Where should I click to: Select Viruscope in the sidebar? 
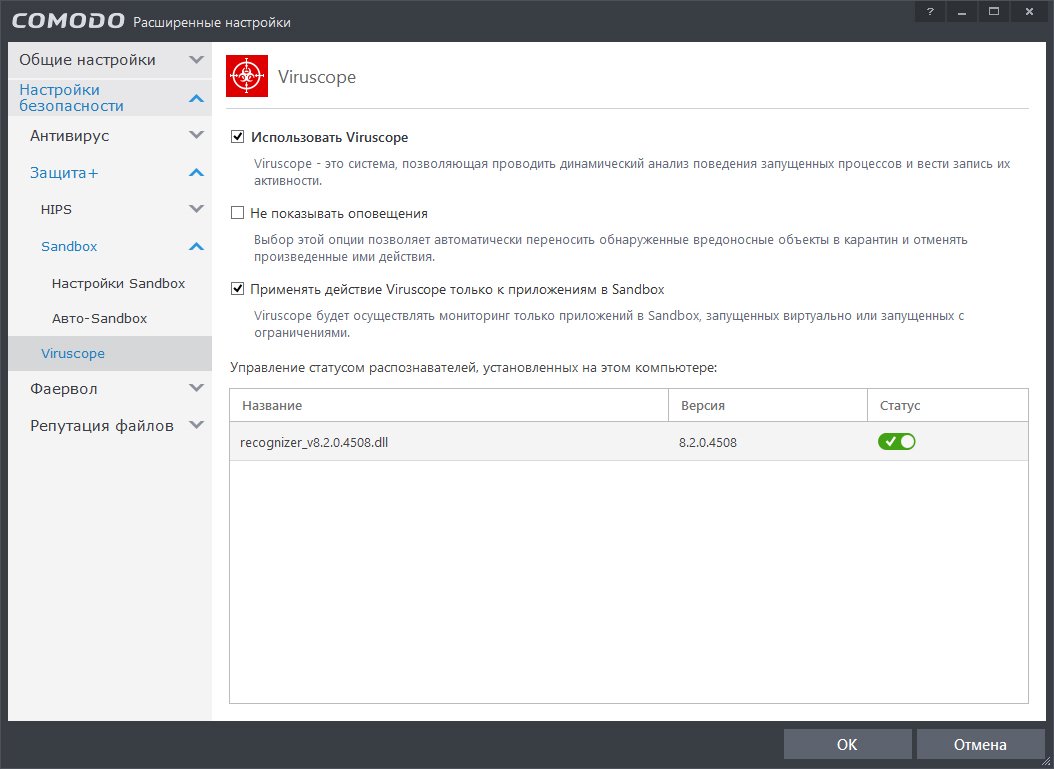click(110, 354)
